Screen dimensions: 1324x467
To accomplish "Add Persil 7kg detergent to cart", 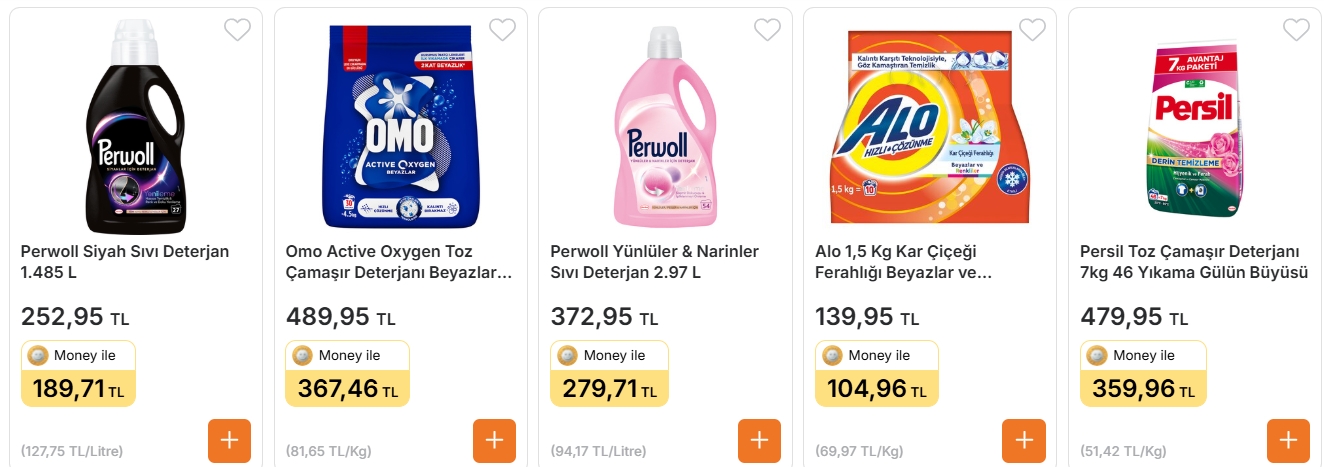I will [x=1288, y=441].
